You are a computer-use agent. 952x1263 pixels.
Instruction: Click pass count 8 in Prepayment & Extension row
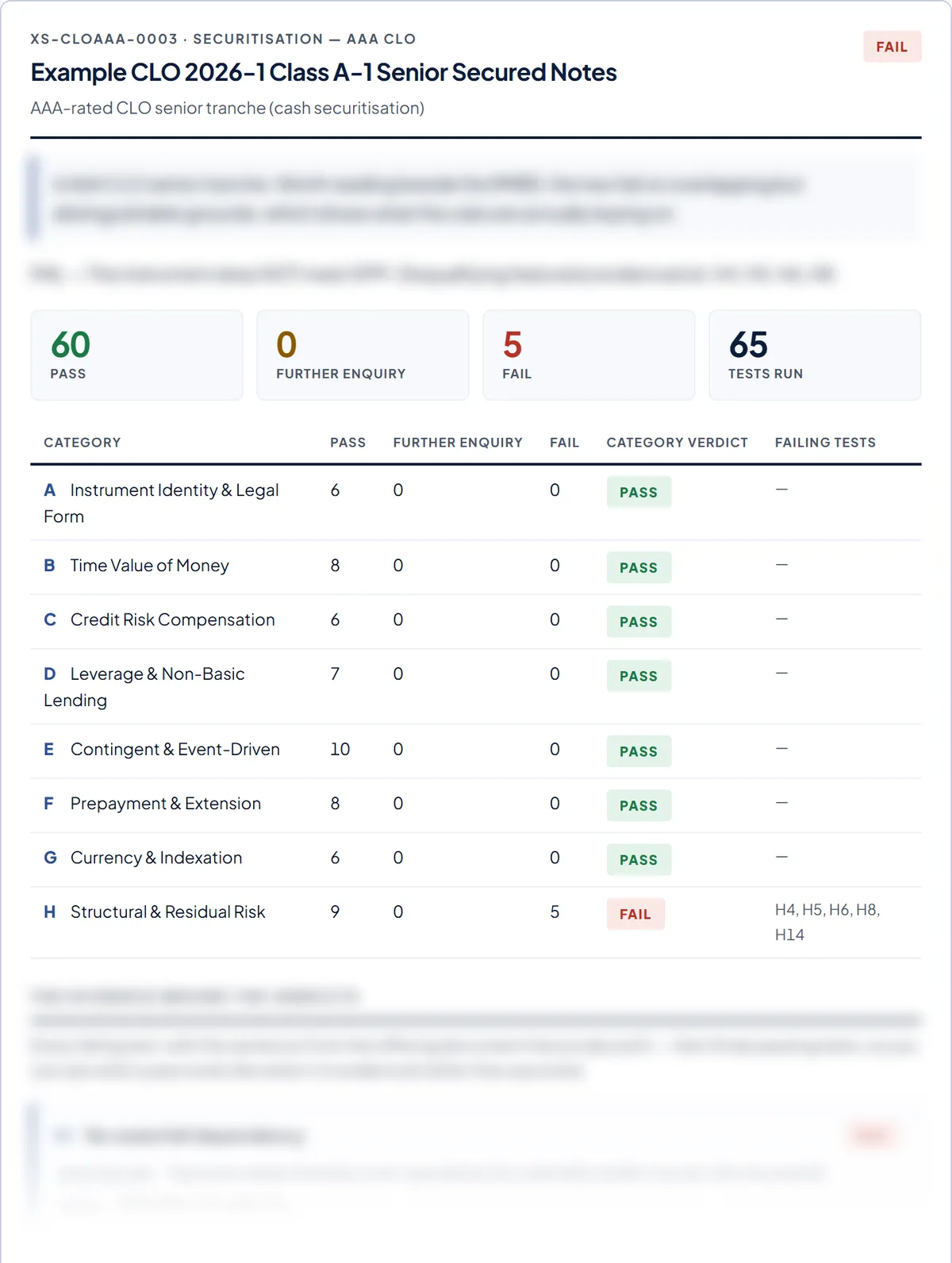click(335, 804)
